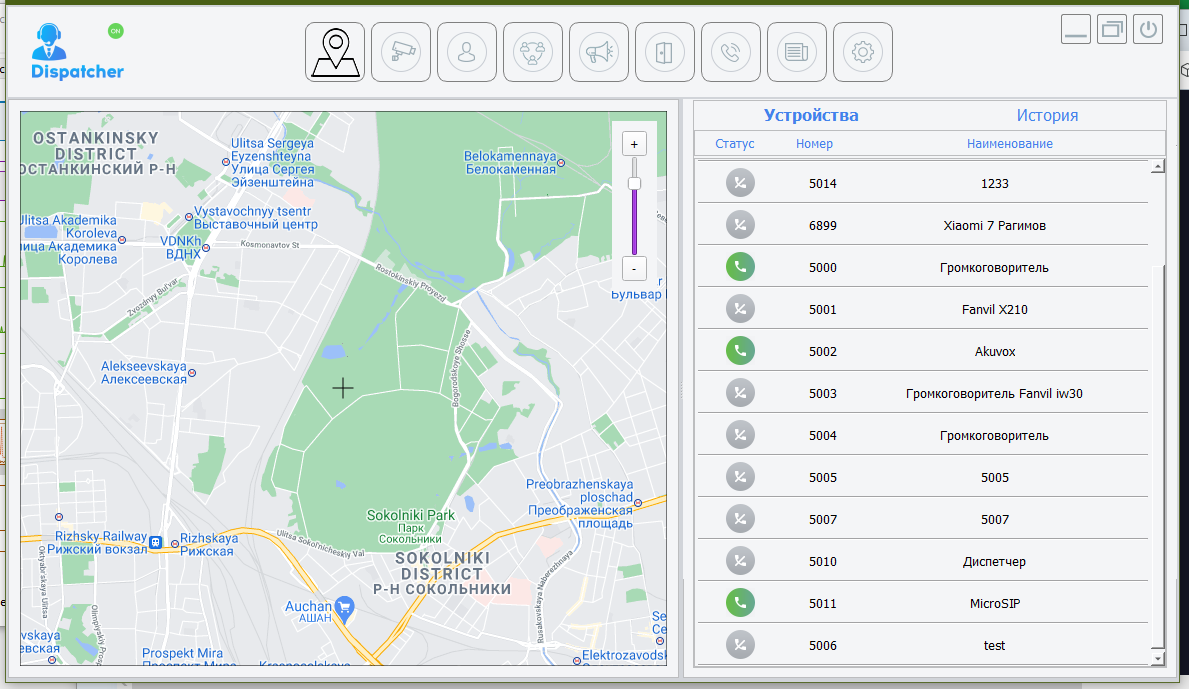Sort by the Номер column header
This screenshot has height=689, width=1189.
tap(814, 143)
